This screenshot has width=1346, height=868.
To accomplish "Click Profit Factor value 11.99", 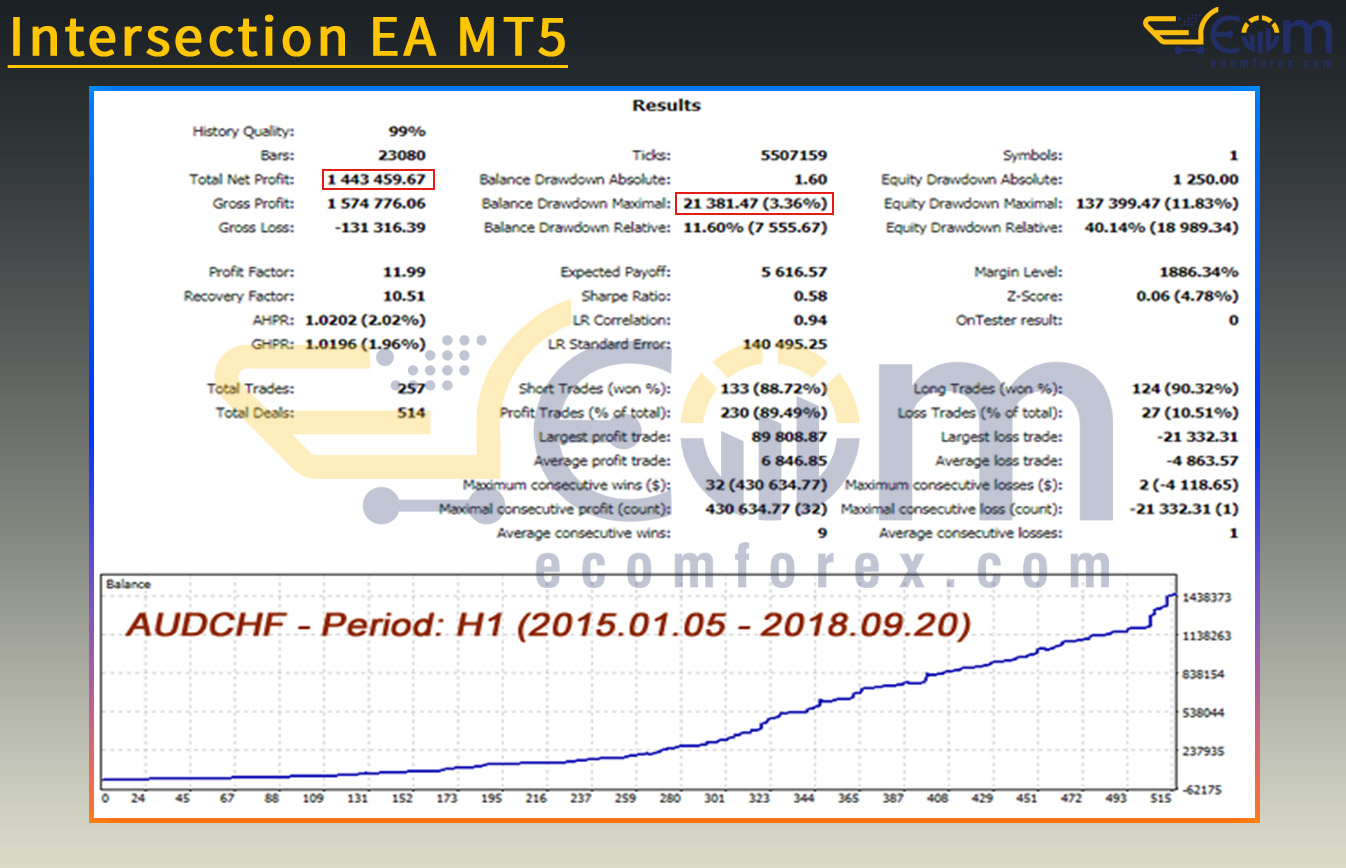I will point(407,272).
